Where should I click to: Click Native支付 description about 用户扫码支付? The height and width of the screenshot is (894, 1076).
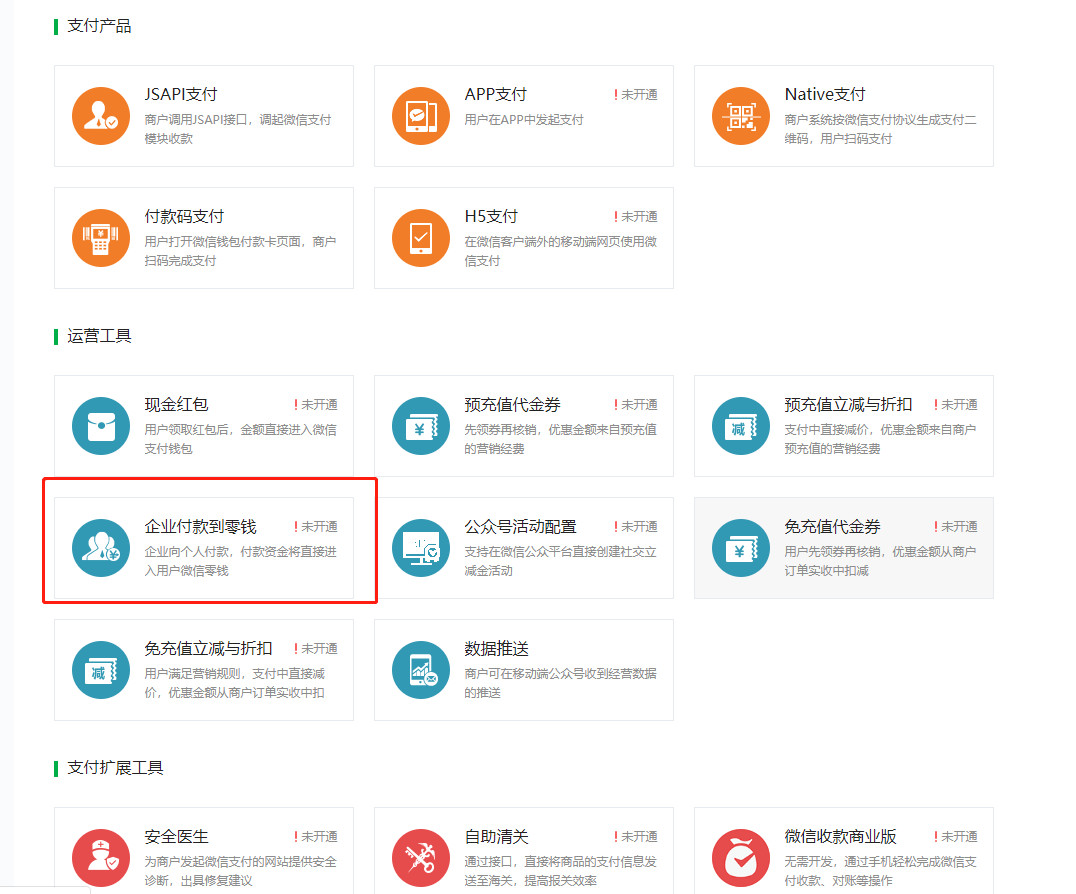pos(880,129)
